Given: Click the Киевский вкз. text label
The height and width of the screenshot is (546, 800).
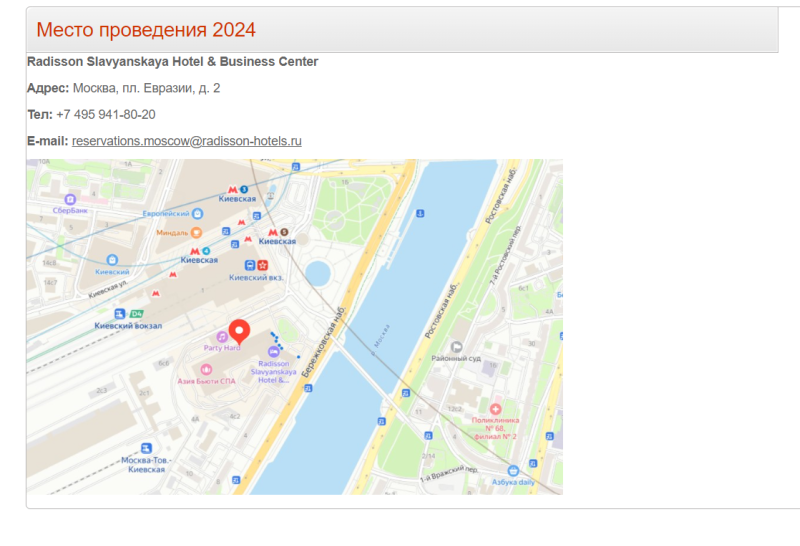Looking at the screenshot, I should (x=256, y=278).
